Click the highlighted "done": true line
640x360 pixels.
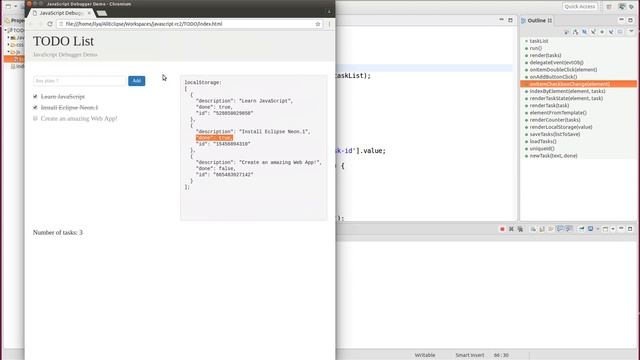[x=214, y=138]
